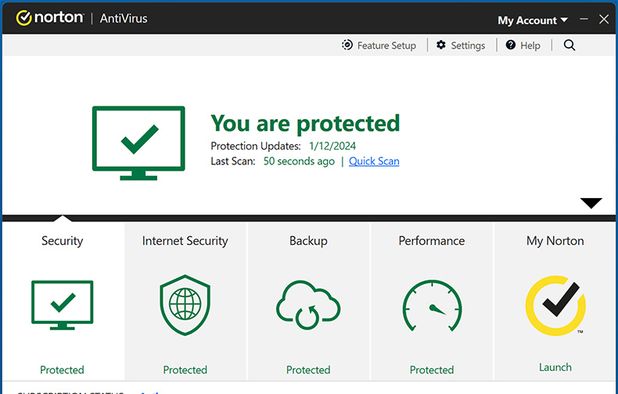Open Feature Setup

(x=379, y=45)
